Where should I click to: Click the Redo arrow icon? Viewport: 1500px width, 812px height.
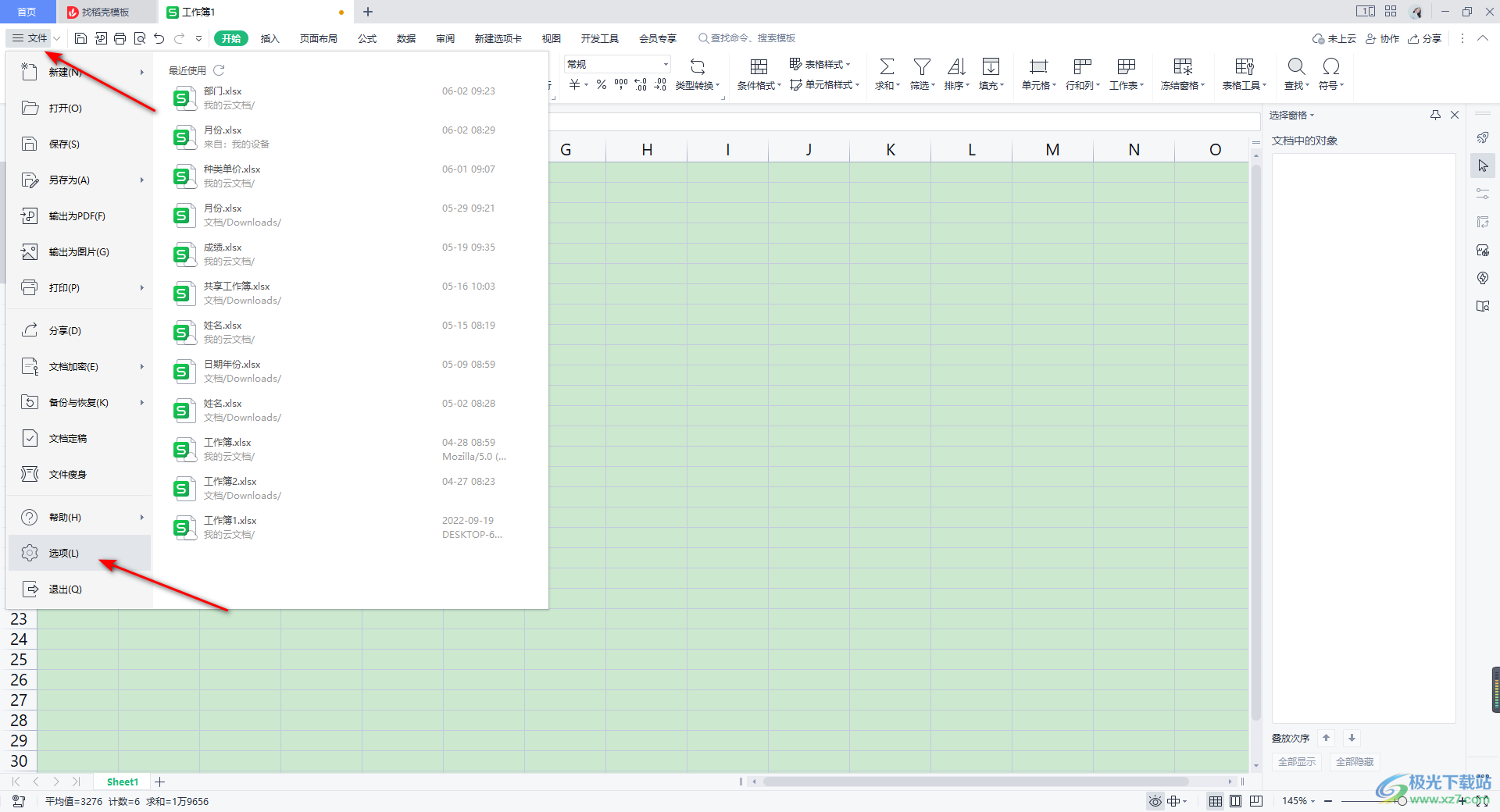coord(180,38)
